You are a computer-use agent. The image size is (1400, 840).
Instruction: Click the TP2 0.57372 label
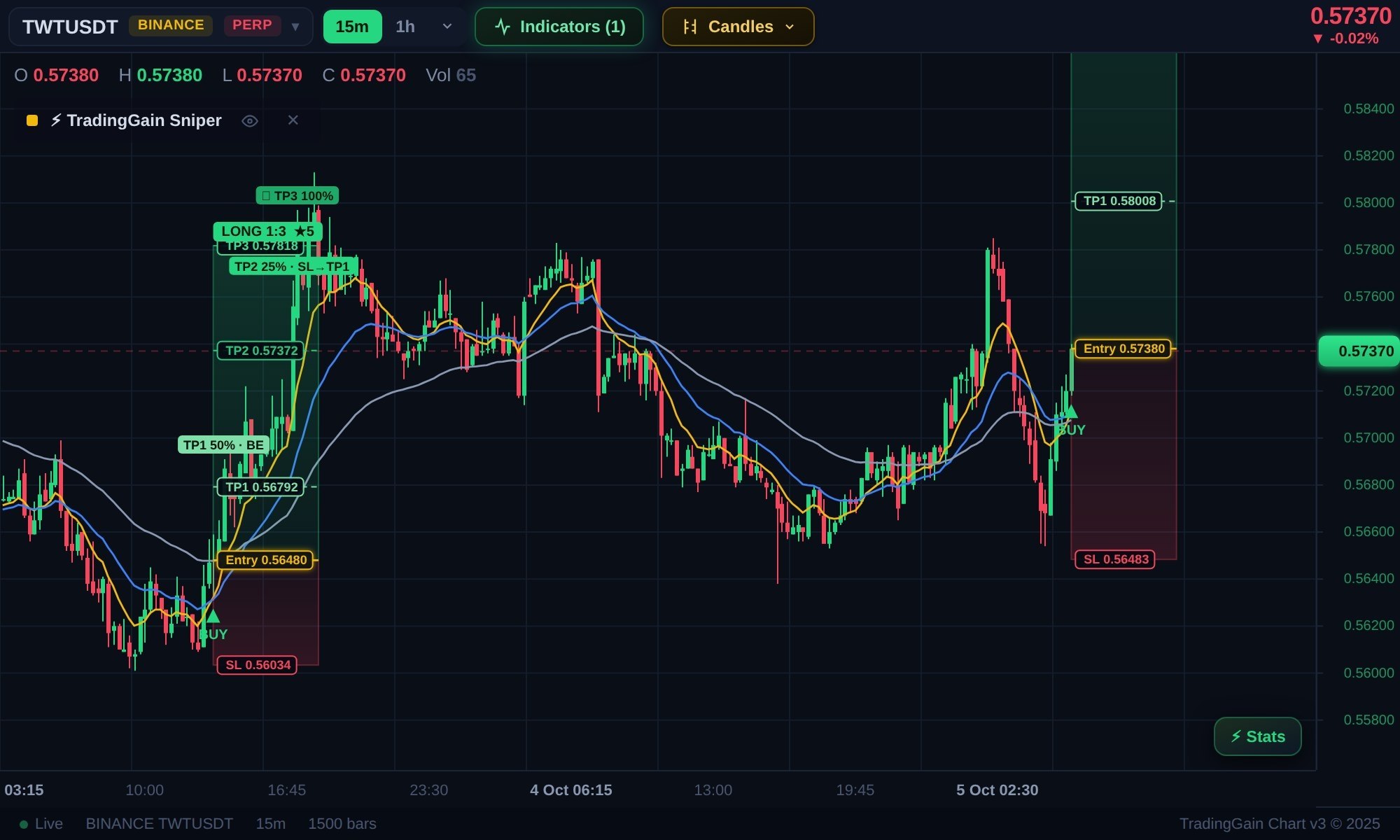coord(261,351)
